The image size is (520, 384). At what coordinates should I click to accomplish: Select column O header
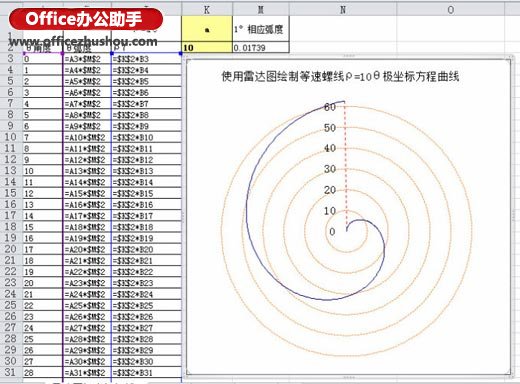click(x=451, y=10)
